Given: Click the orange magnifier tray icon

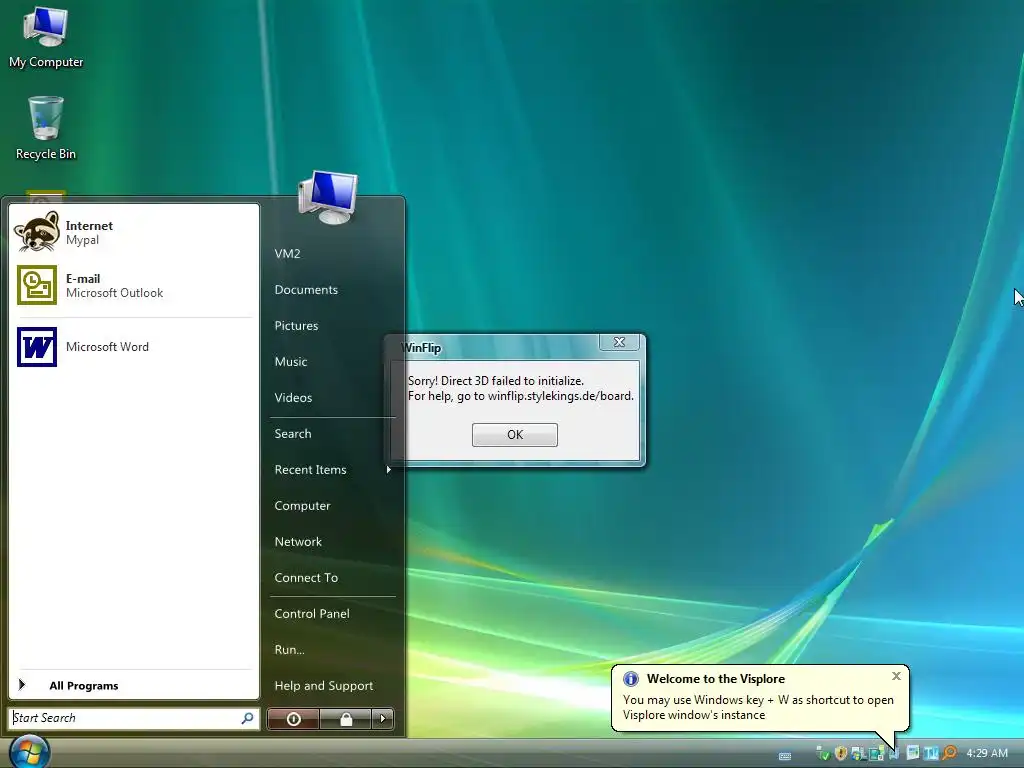Looking at the screenshot, I should [x=950, y=753].
